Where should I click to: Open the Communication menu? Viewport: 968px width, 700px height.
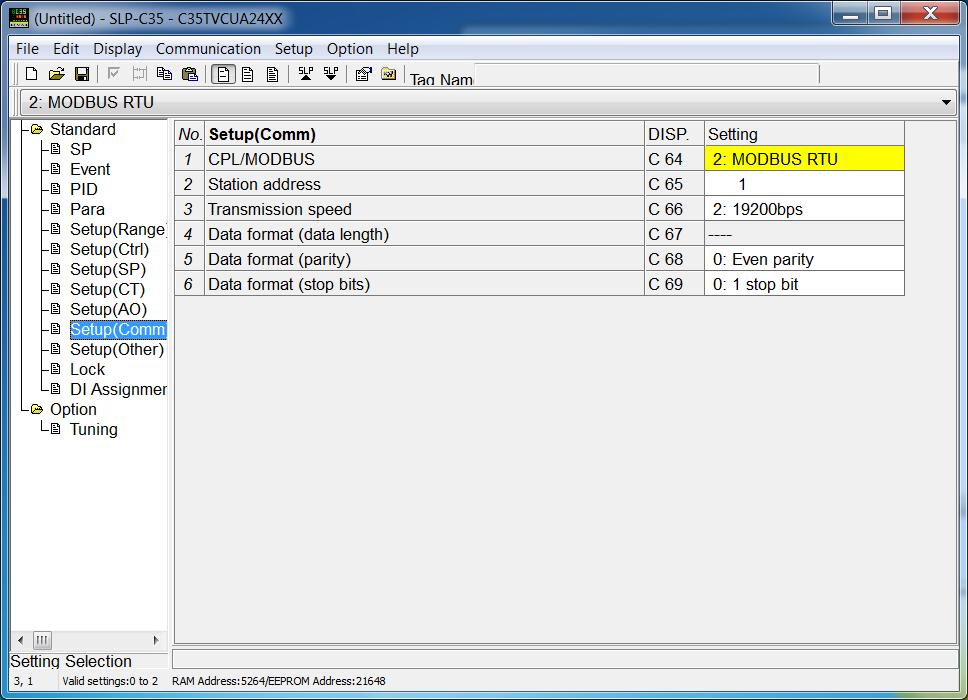[208, 49]
